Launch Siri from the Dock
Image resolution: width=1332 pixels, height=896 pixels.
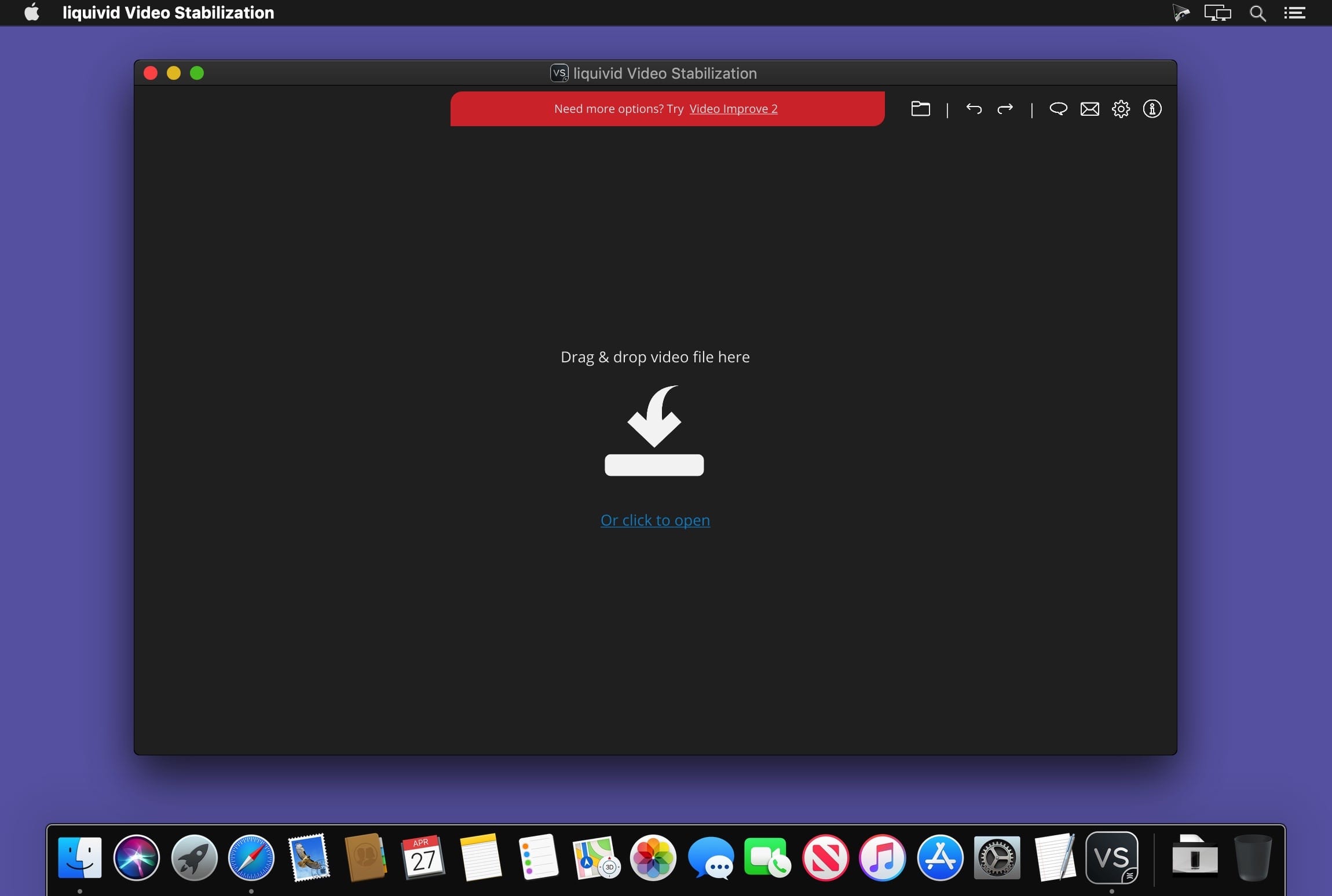[137, 857]
